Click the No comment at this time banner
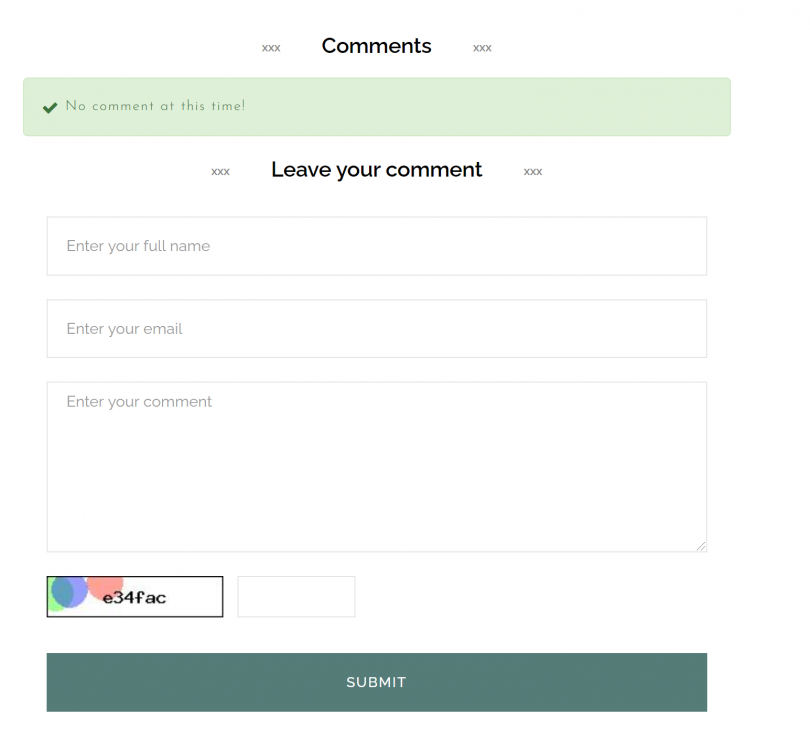This screenshot has height=750, width=810. tap(376, 107)
